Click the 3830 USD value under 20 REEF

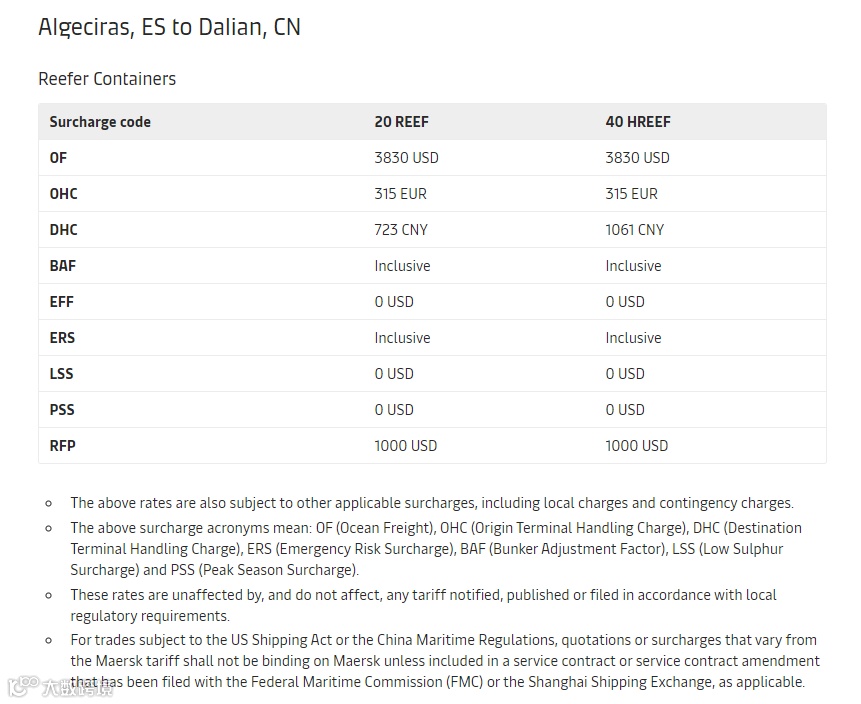[x=406, y=158]
